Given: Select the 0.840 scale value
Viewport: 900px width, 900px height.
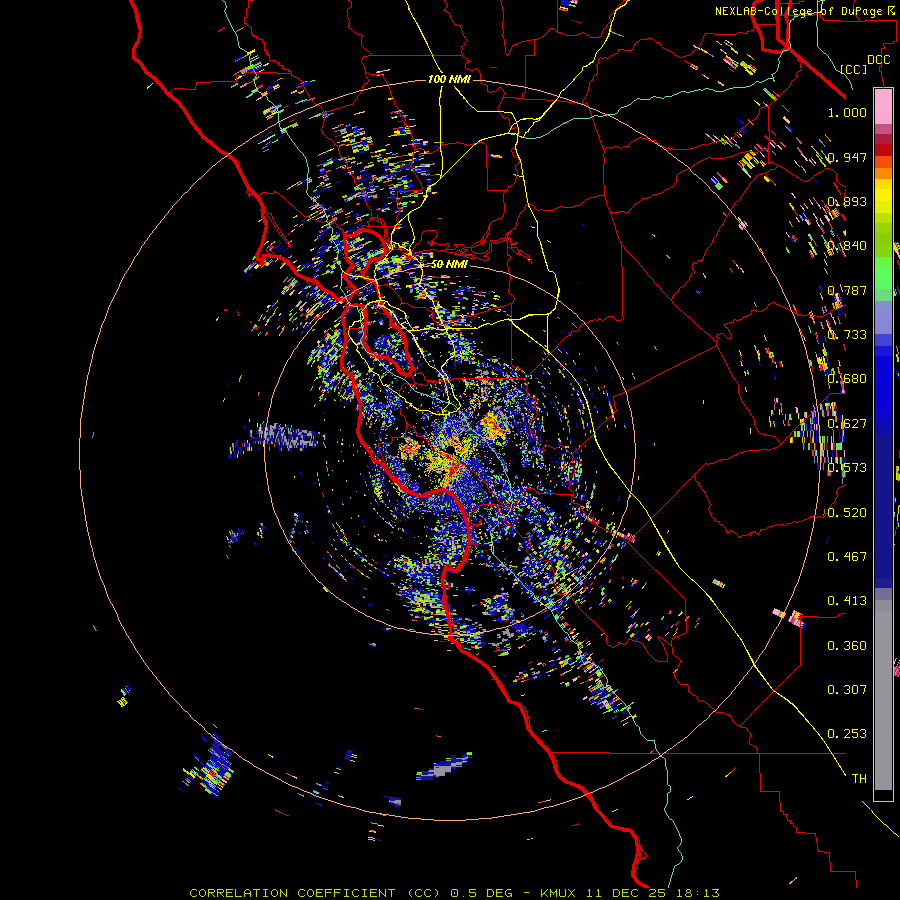Looking at the screenshot, I should (x=847, y=246).
